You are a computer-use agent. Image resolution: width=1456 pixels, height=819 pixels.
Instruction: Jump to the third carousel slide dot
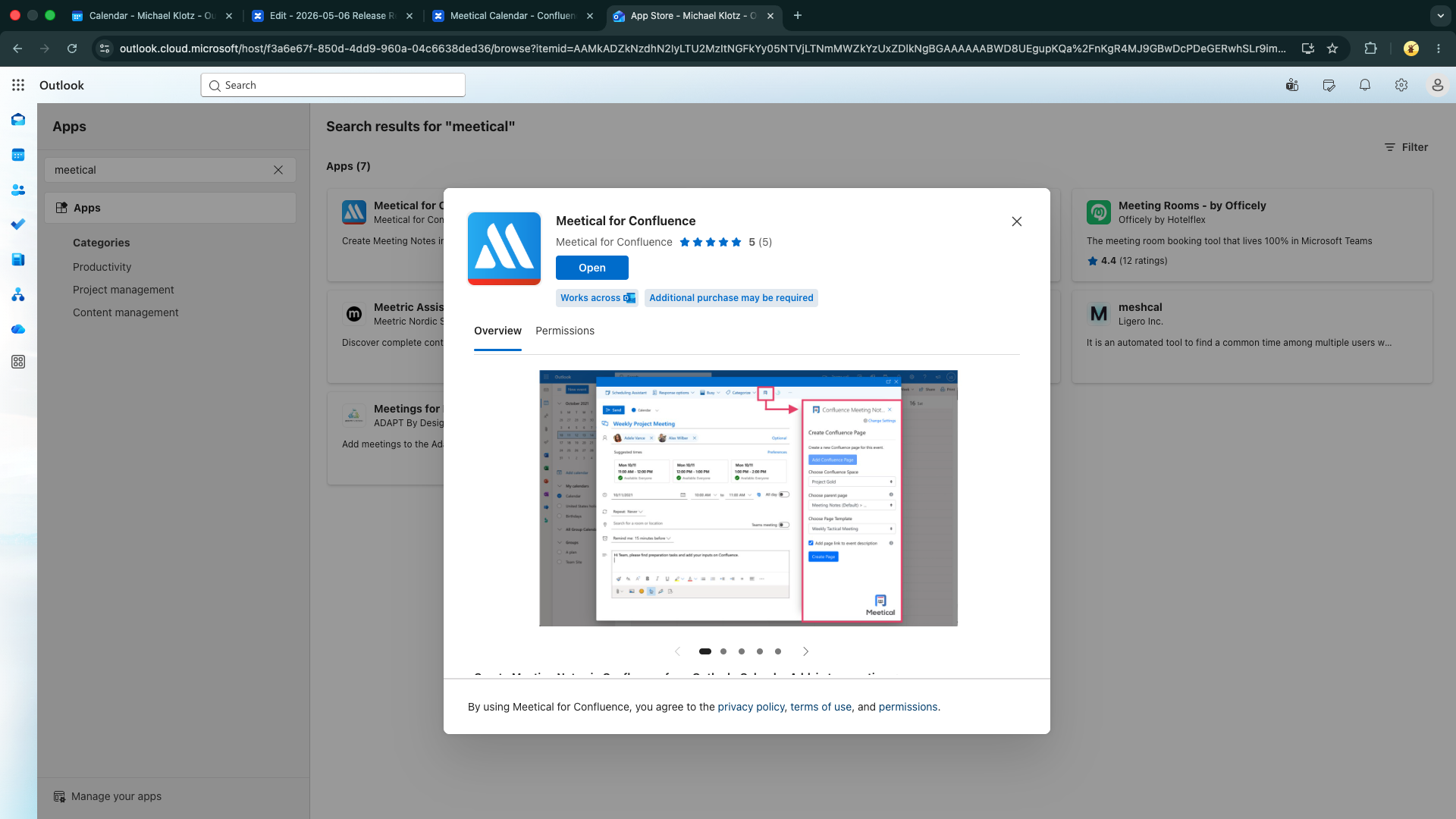tap(742, 651)
